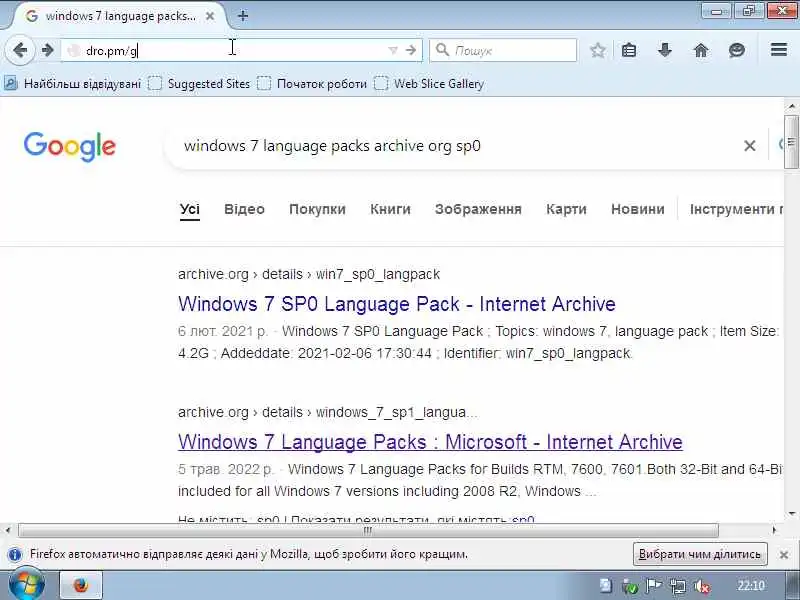Open the Downloads arrow icon
This screenshot has height=600, width=800.
[x=664, y=50]
